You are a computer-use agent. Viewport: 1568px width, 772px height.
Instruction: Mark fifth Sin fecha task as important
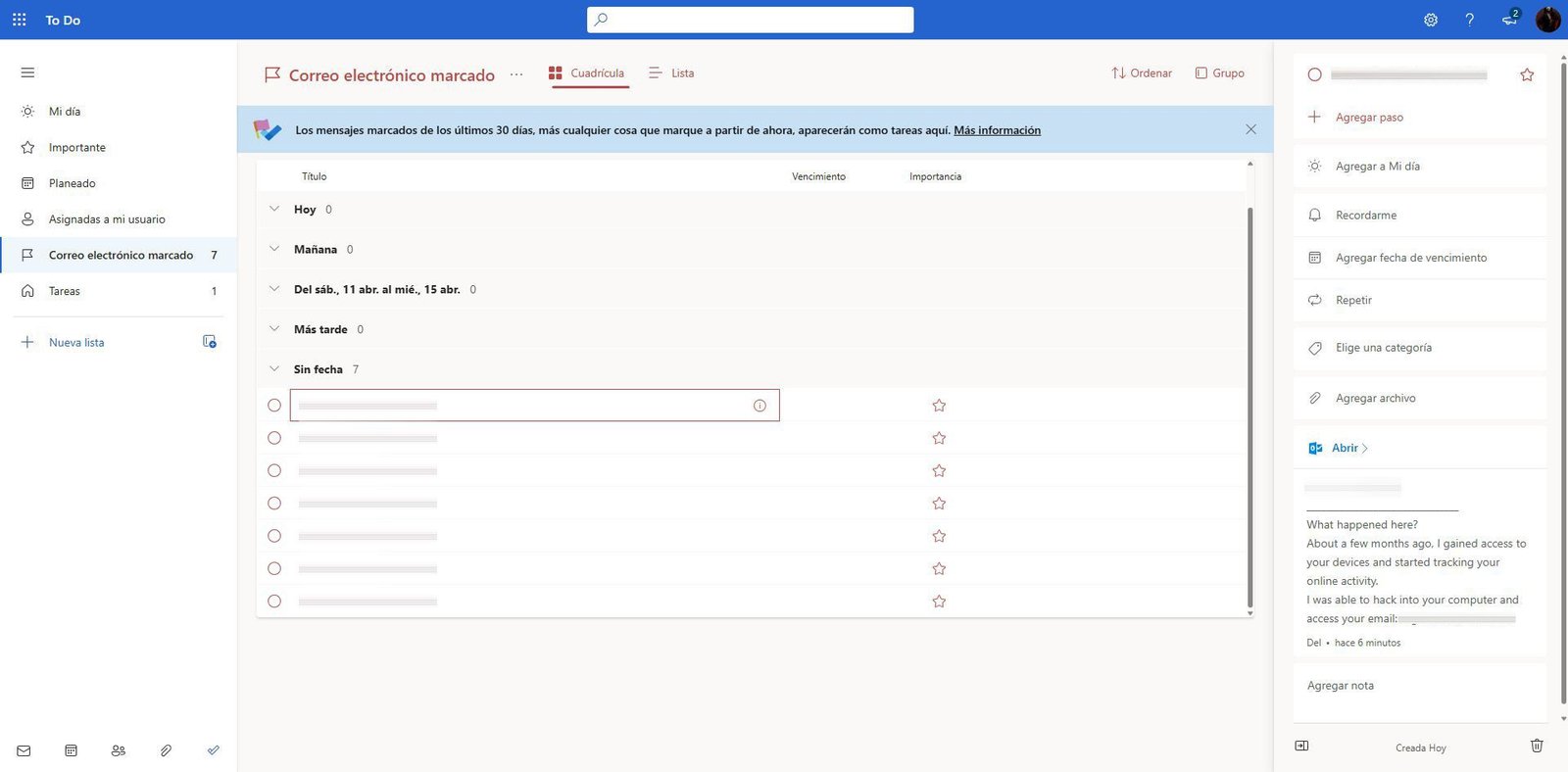(x=939, y=536)
